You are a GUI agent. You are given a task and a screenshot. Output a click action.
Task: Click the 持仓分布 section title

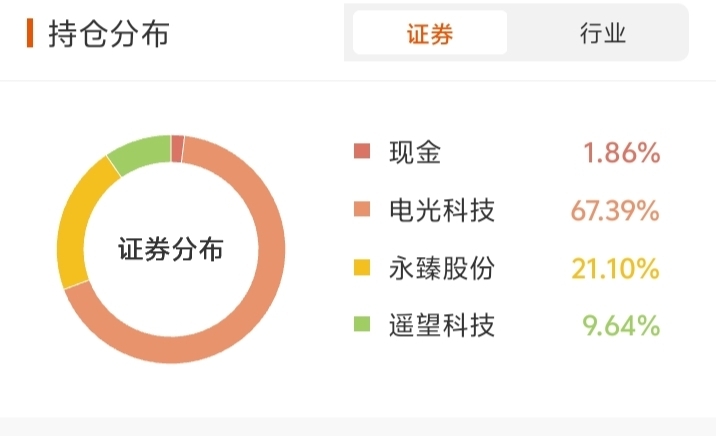(x=109, y=33)
